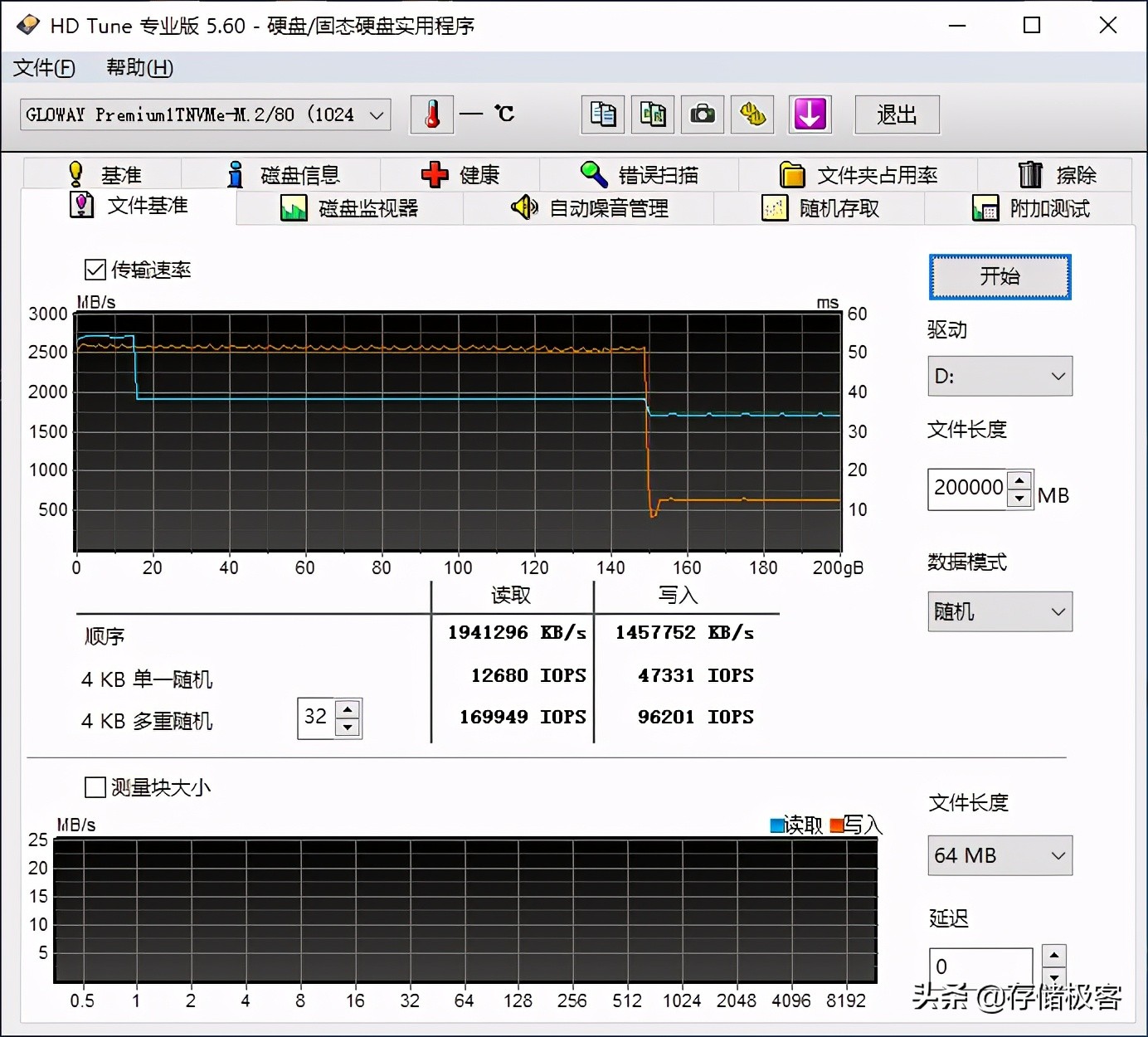The image size is (1148, 1037).
Task: Click the settings hand icon
Action: 752,114
